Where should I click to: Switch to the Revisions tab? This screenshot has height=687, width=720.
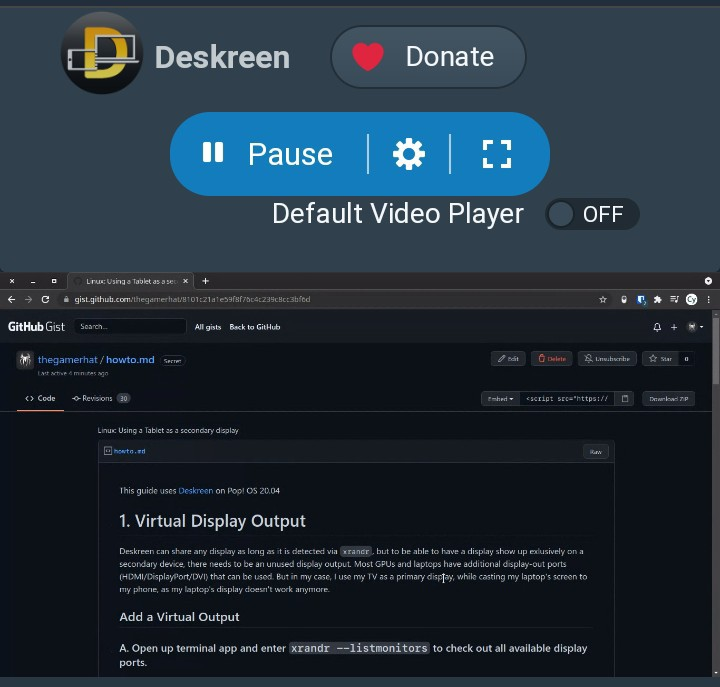point(101,398)
